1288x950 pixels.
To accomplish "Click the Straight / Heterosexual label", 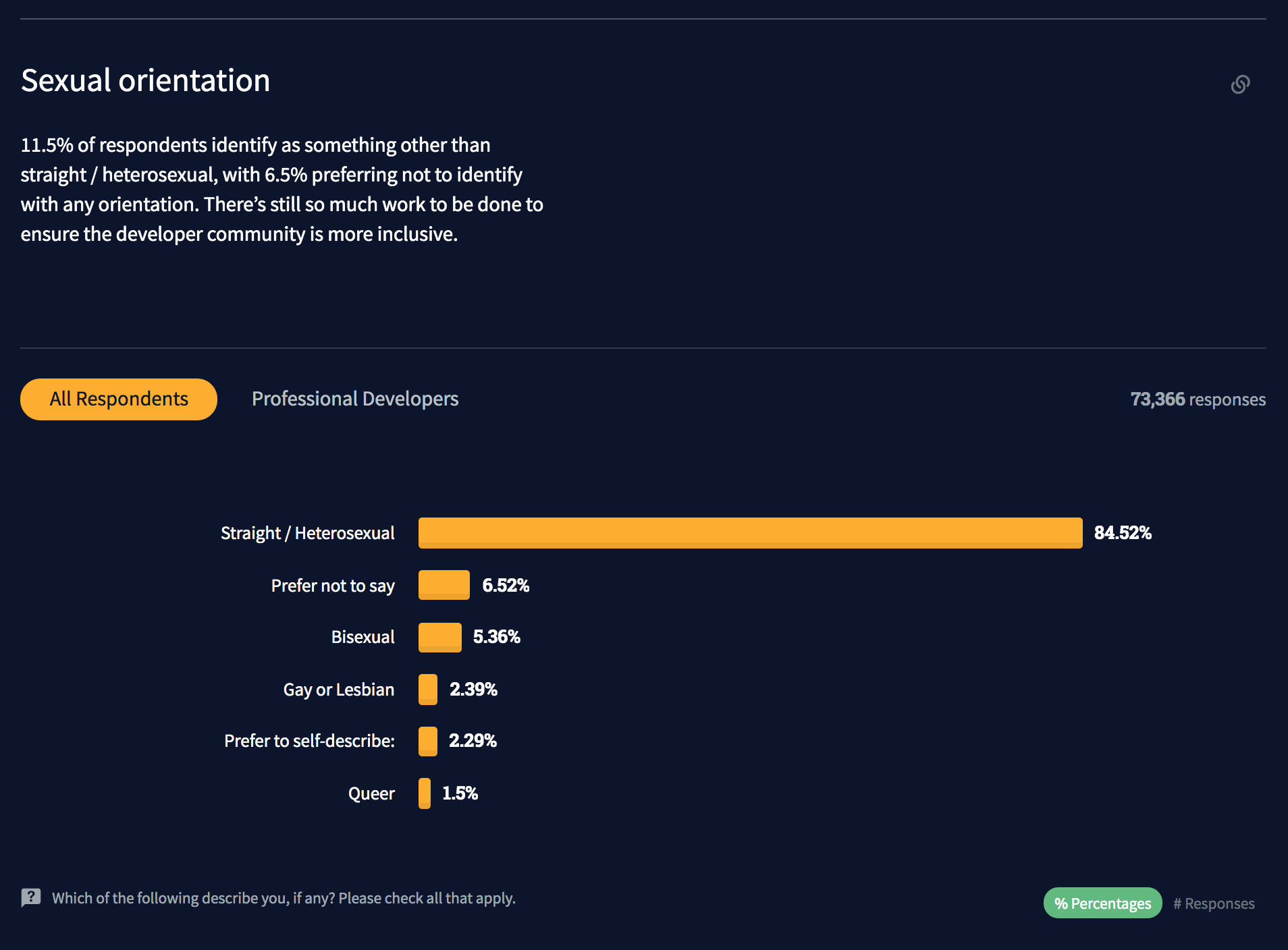I will click(x=307, y=533).
